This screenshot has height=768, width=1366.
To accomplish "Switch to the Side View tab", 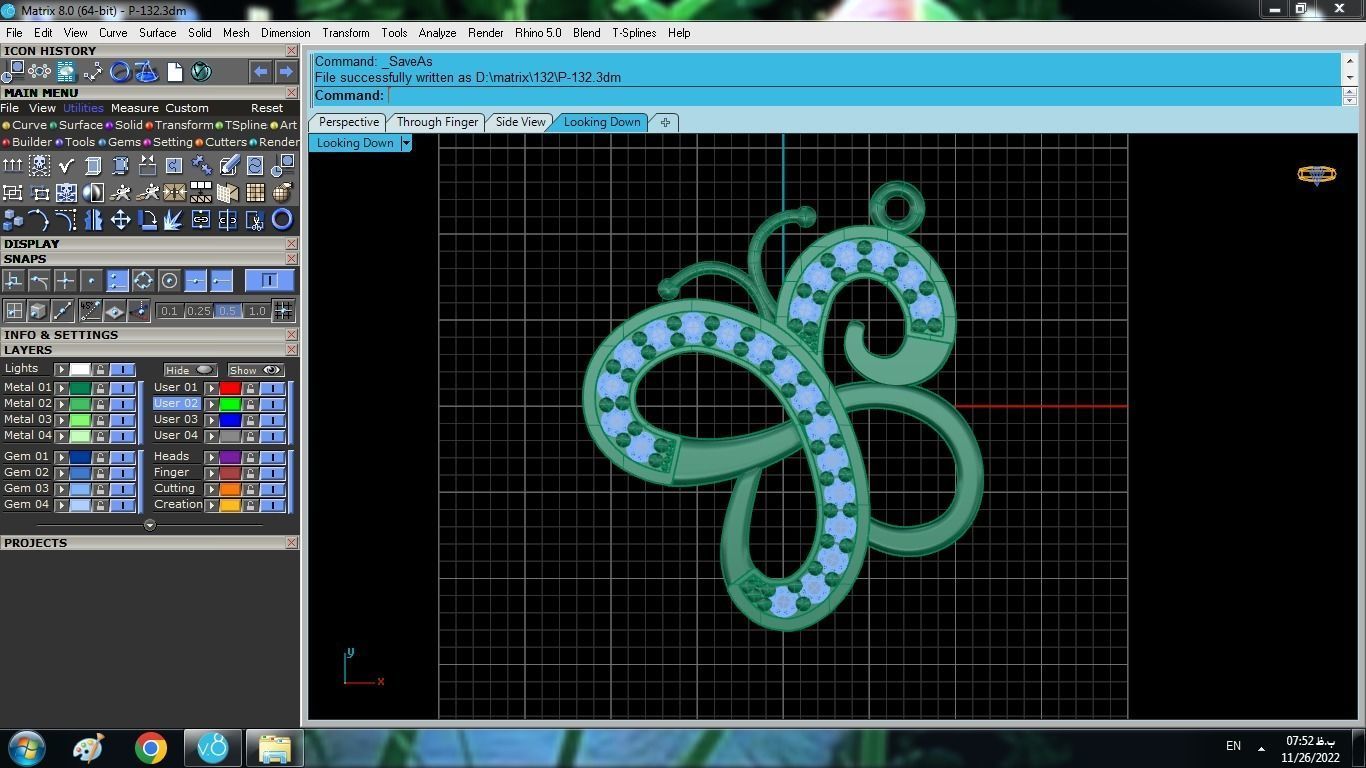I will (521, 122).
